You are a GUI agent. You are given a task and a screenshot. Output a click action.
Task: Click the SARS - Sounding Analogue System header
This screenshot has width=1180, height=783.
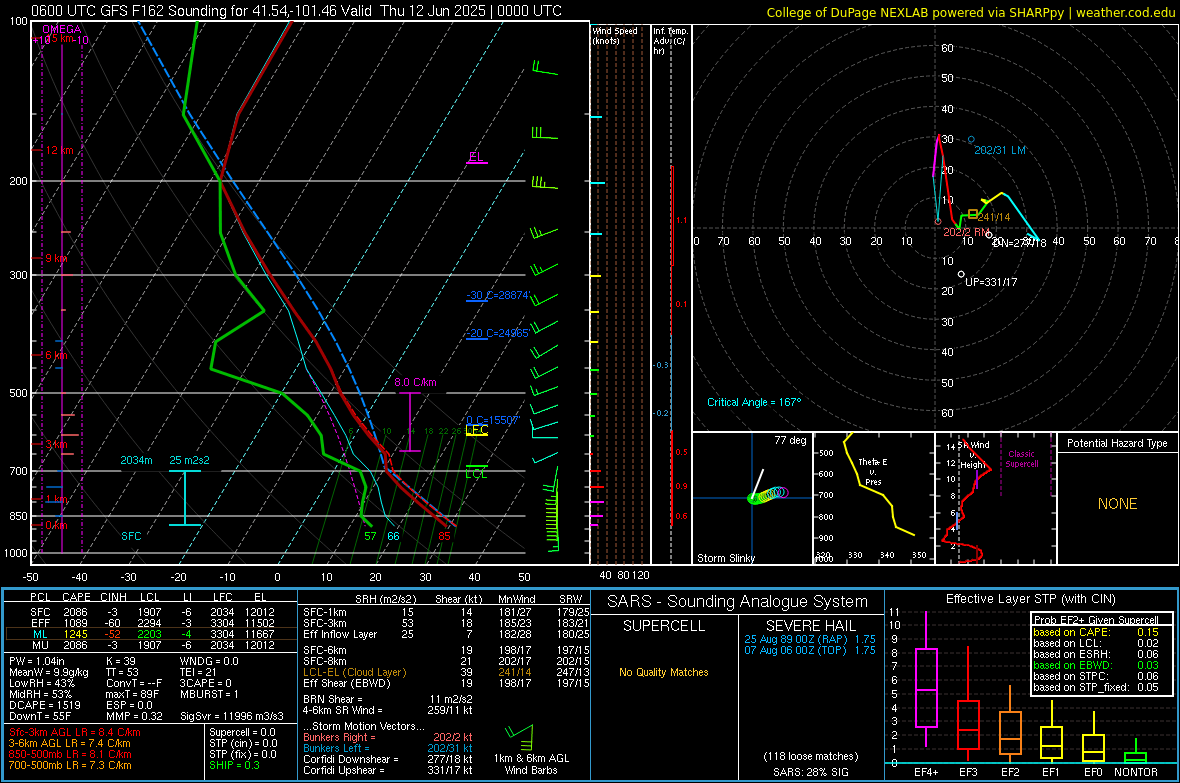click(737, 601)
